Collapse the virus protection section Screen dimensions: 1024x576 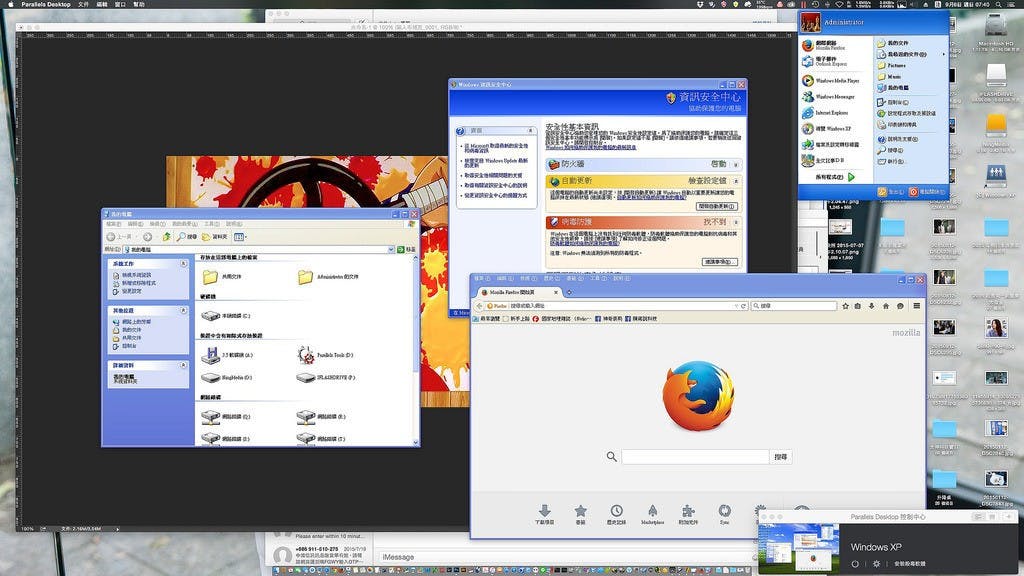coord(737,222)
